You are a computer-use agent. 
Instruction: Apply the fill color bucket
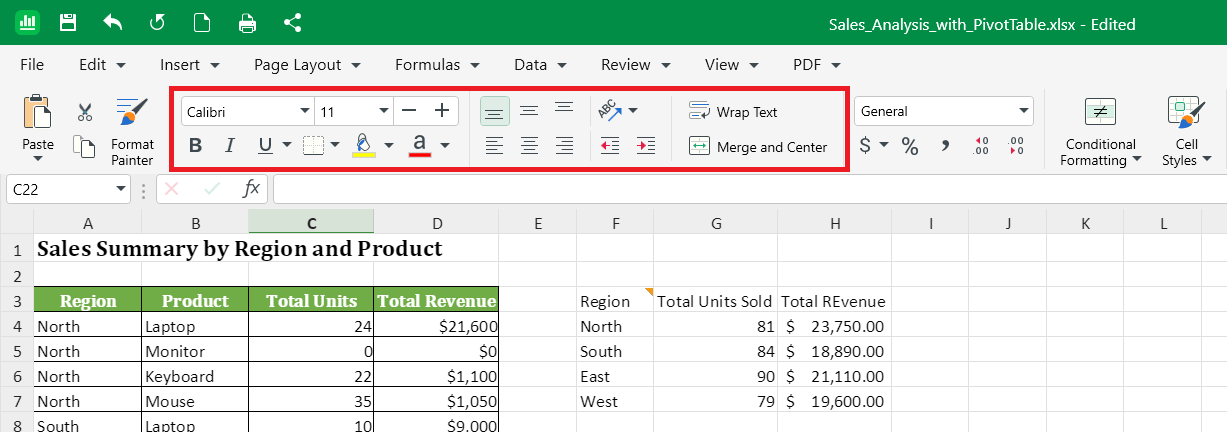pos(364,146)
